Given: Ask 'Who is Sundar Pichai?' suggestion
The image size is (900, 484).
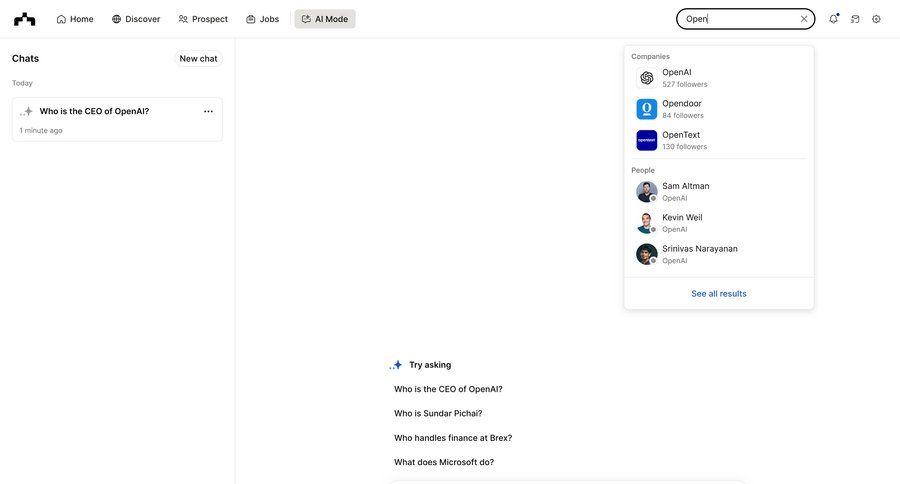Looking at the screenshot, I should [x=438, y=413].
